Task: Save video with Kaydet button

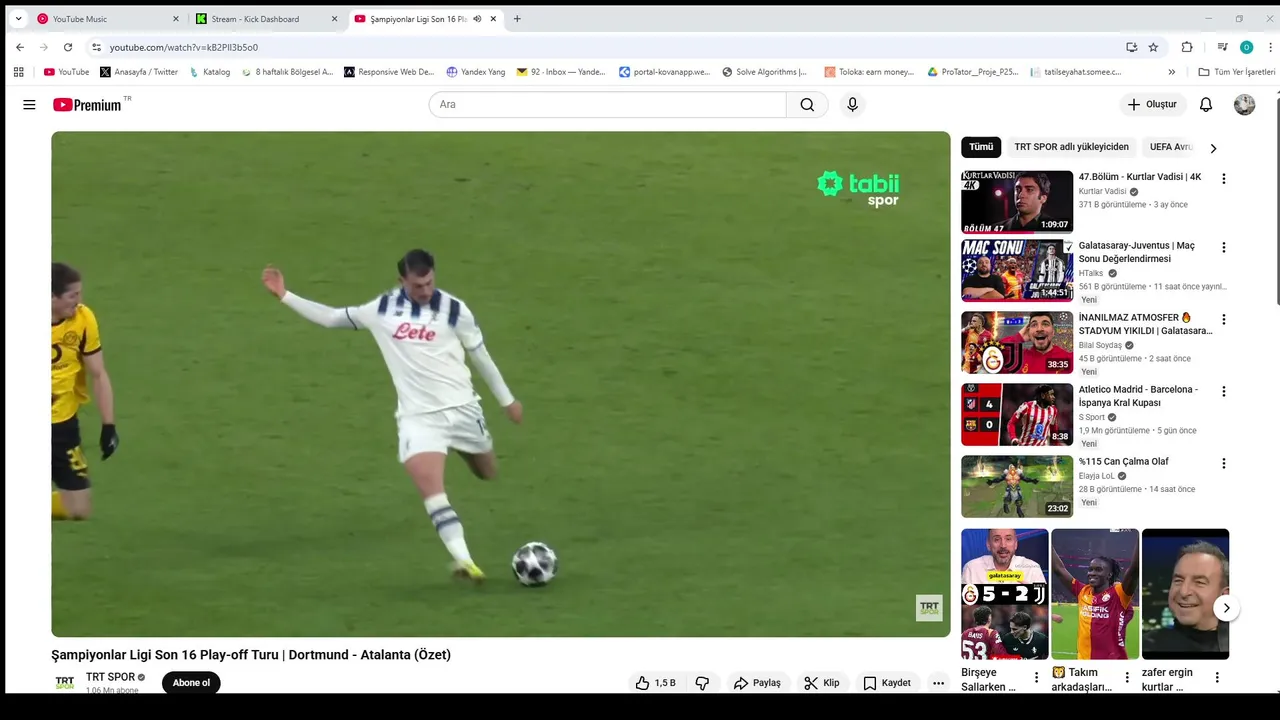Action: 887,683
